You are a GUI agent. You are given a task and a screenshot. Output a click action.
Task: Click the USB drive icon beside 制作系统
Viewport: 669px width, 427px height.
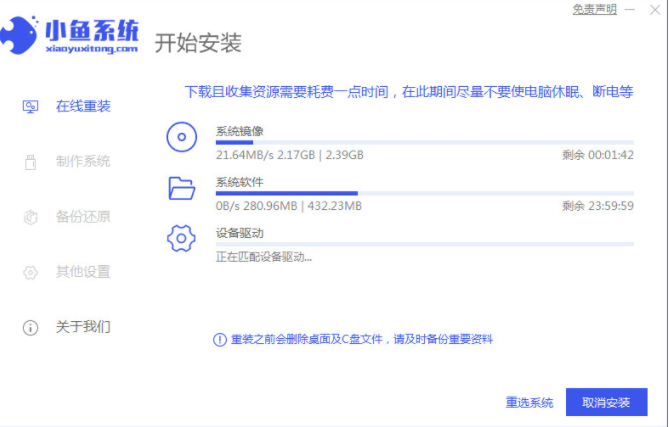pos(30,162)
